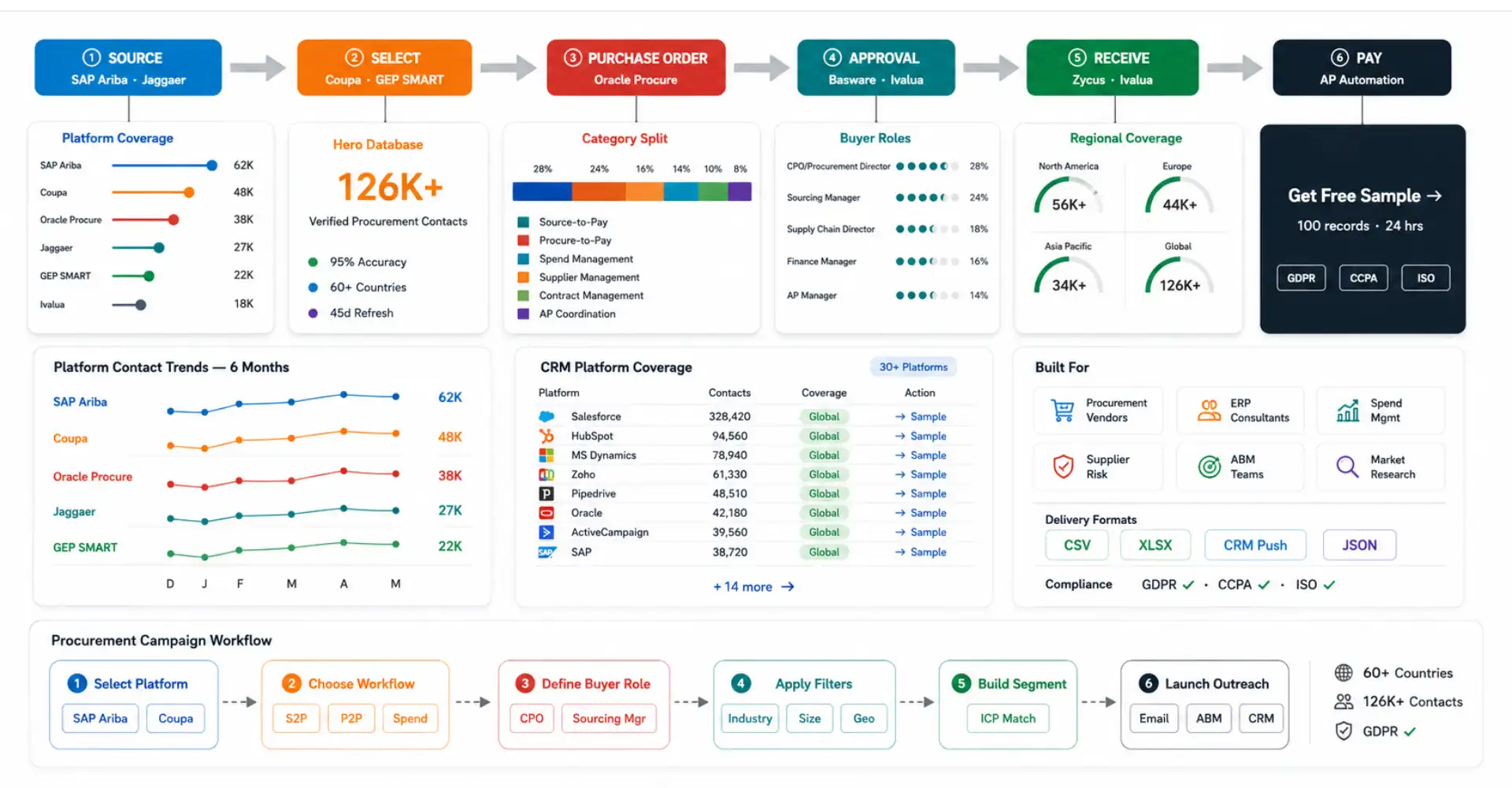
Task: Select the Sourcing Mgr chip
Action: pyautogui.click(x=609, y=719)
